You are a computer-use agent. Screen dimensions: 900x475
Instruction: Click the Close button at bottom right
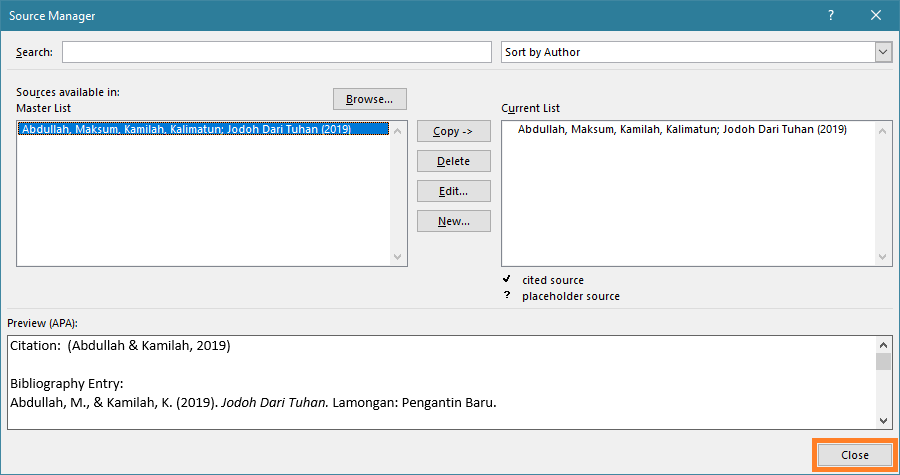click(x=855, y=455)
